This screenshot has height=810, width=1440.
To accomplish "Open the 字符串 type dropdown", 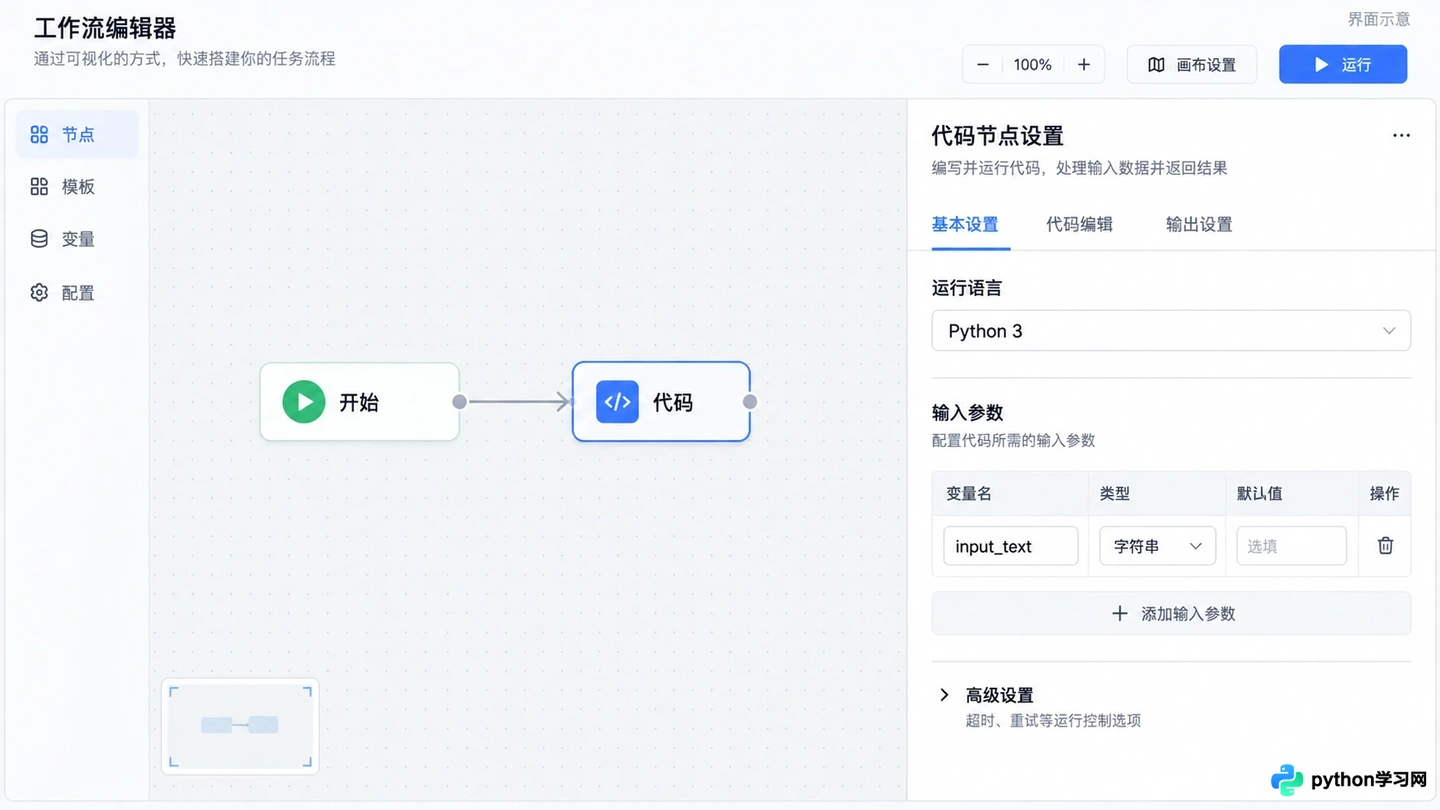I will tap(1158, 546).
